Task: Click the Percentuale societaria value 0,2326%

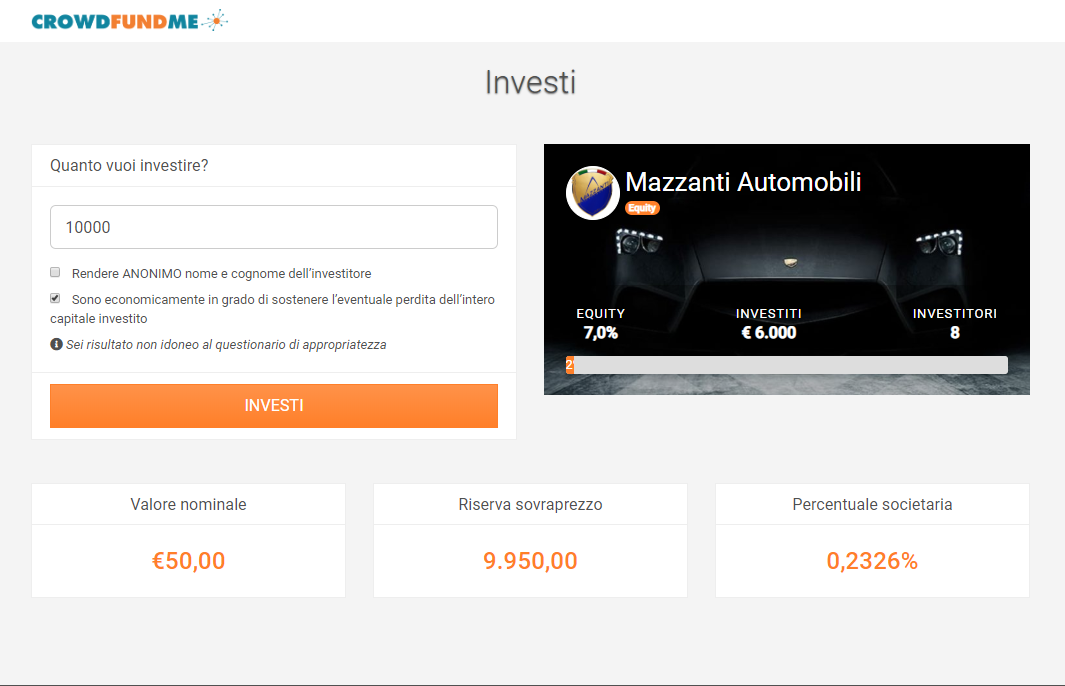Action: point(872,560)
